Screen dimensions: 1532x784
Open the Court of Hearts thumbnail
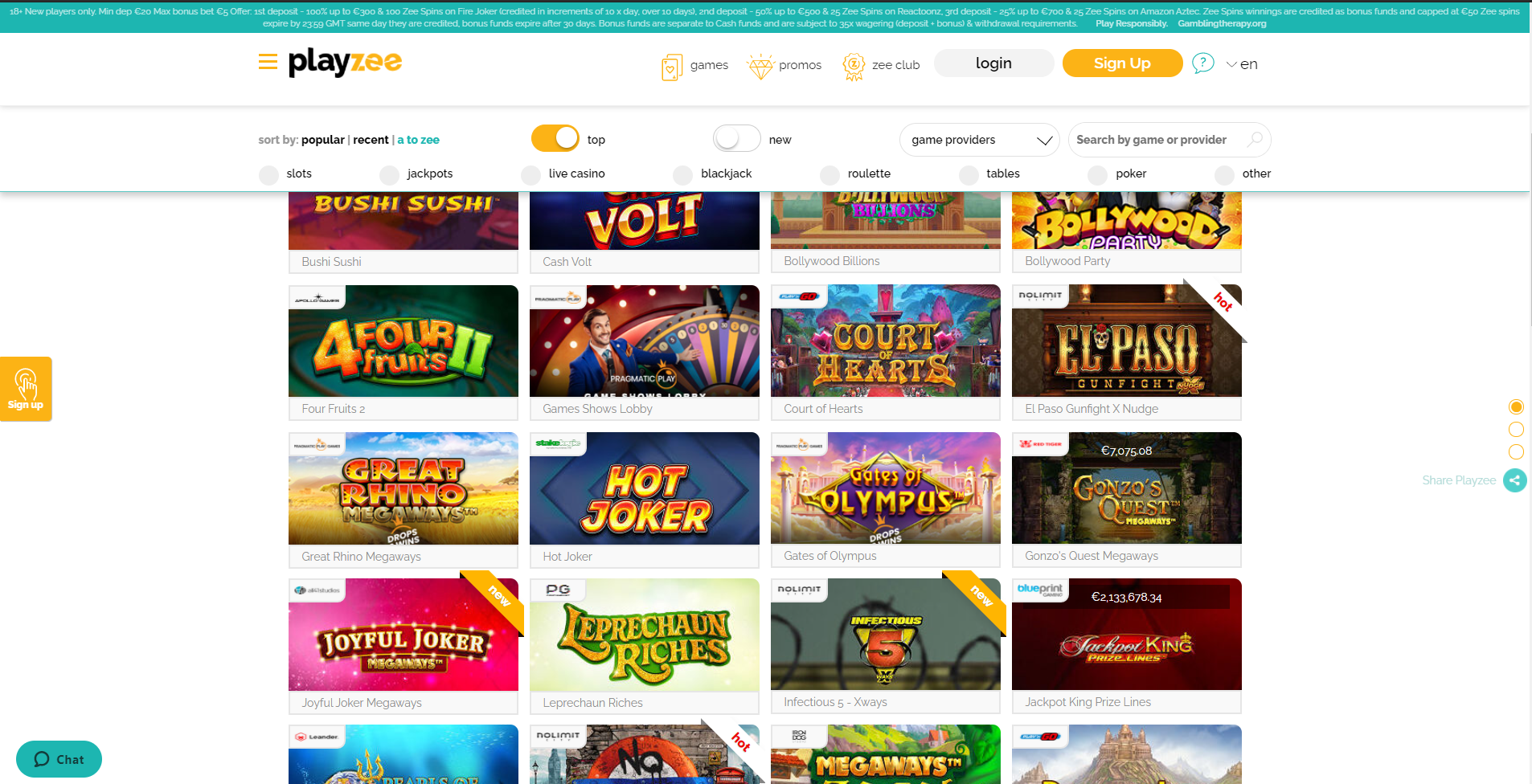point(886,341)
